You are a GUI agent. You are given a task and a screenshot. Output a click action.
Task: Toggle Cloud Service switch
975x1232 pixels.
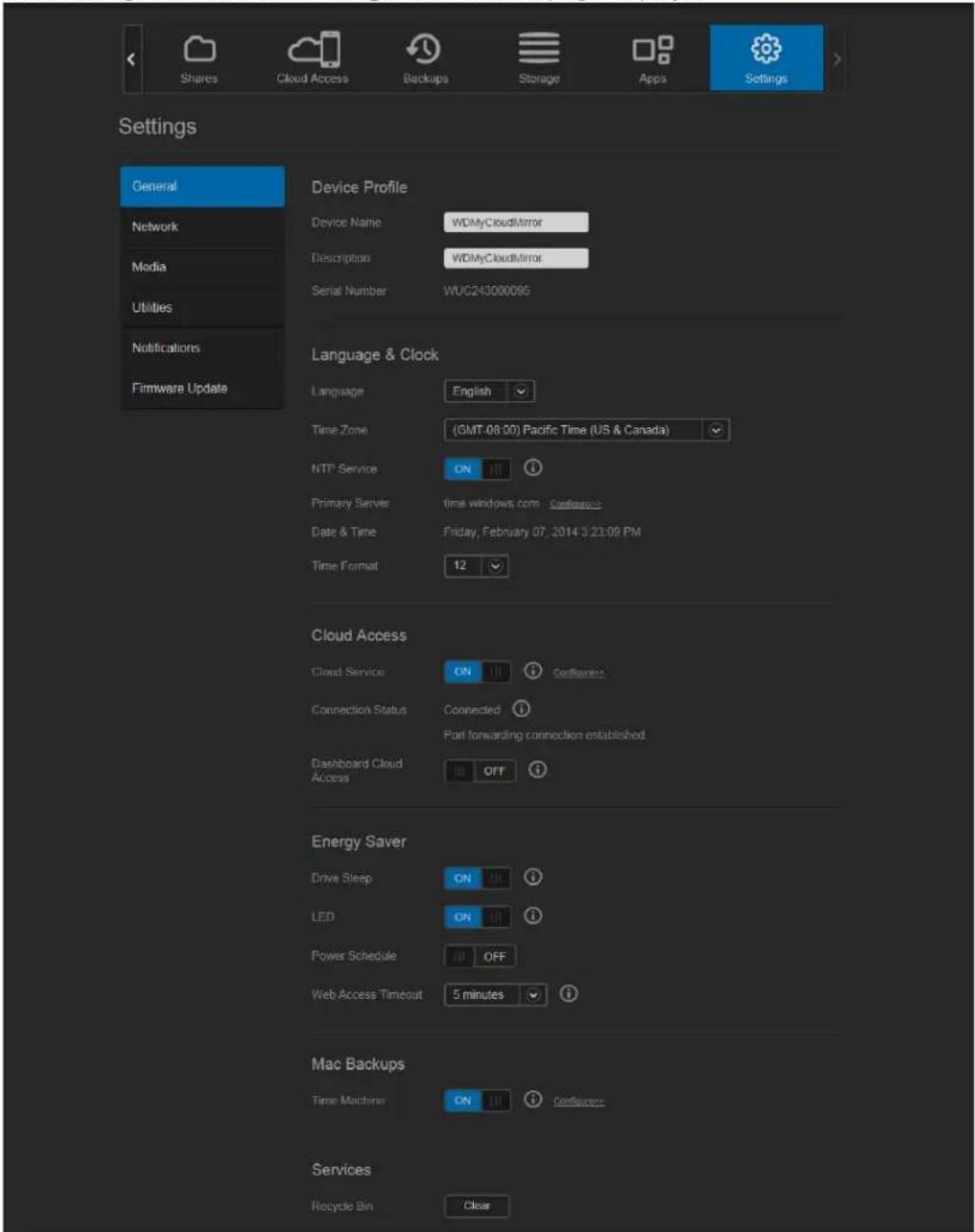(x=478, y=672)
